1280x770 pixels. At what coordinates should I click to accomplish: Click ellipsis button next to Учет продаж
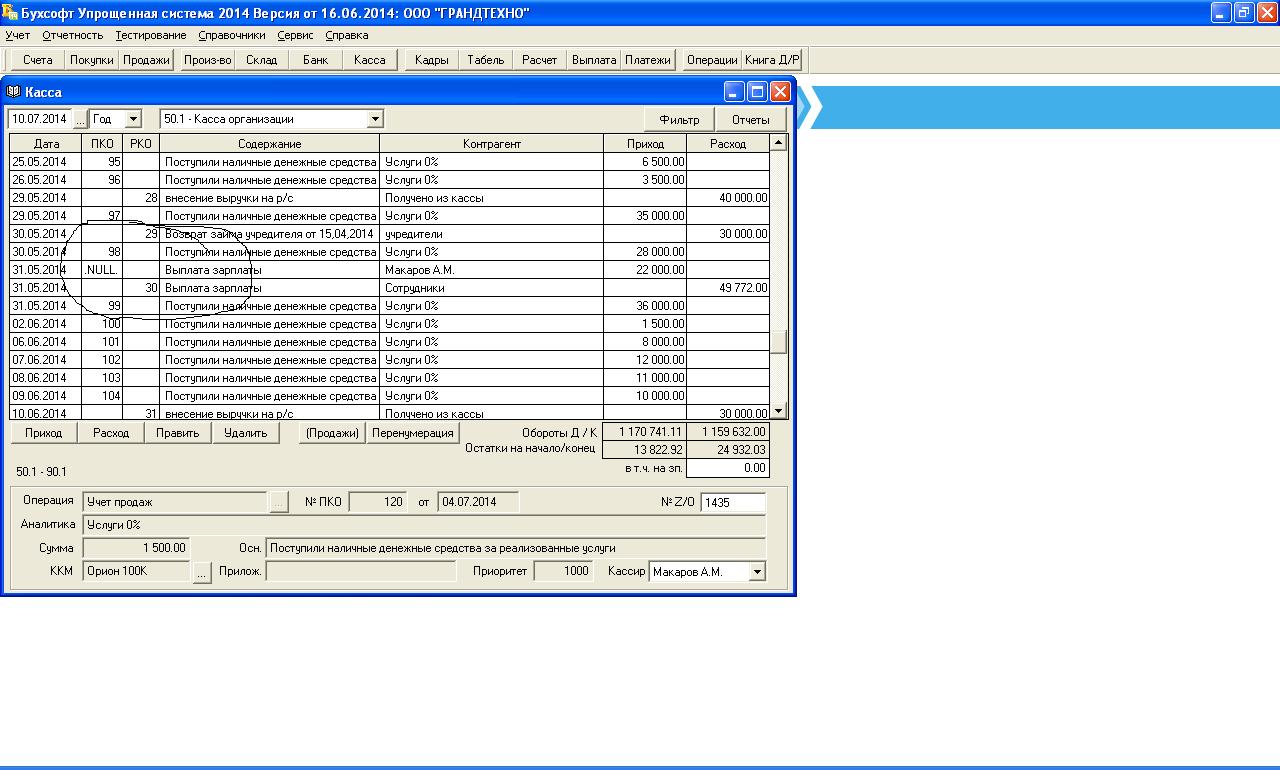[x=279, y=502]
